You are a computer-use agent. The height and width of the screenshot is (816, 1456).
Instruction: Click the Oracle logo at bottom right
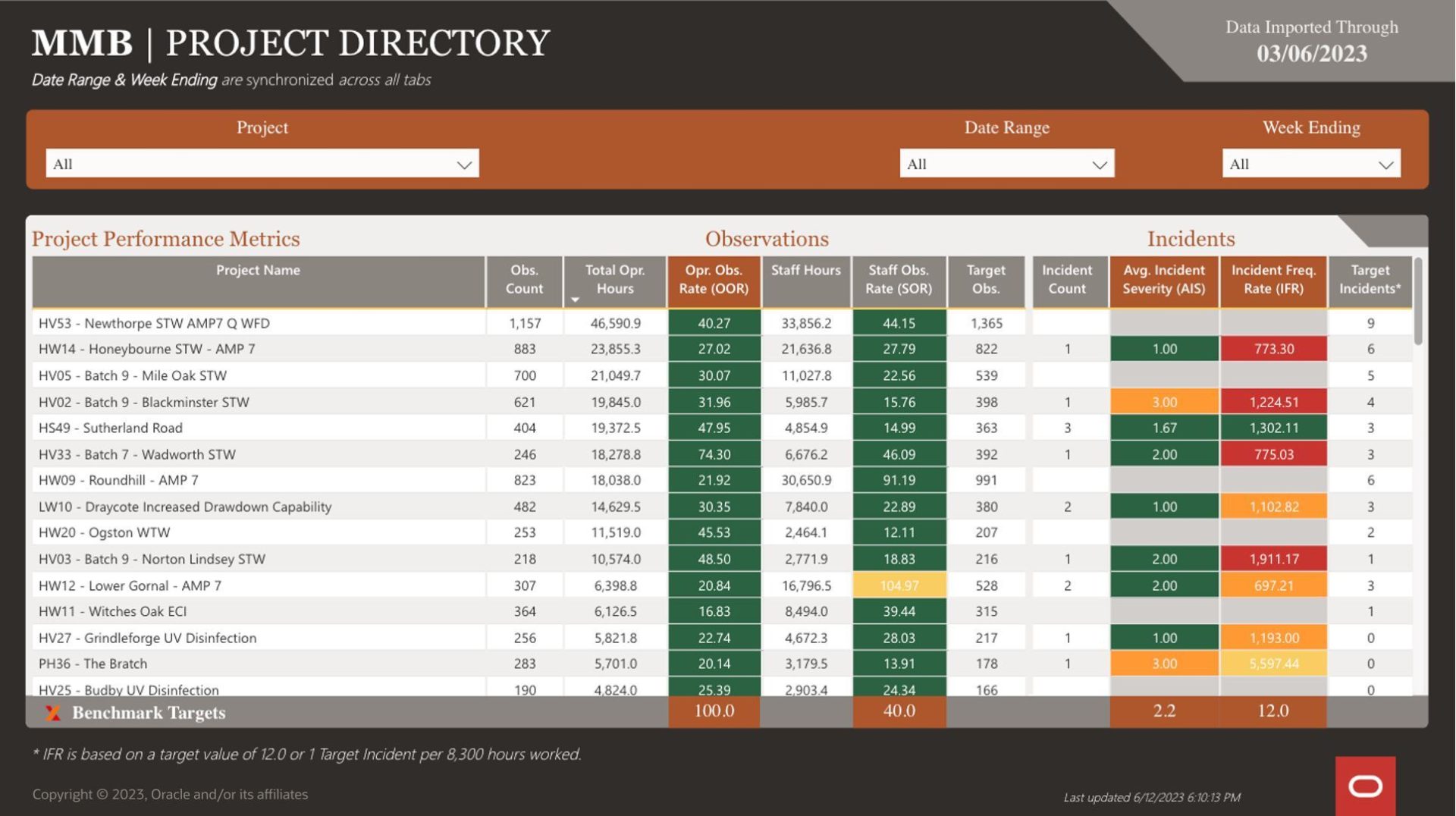pos(1364,786)
